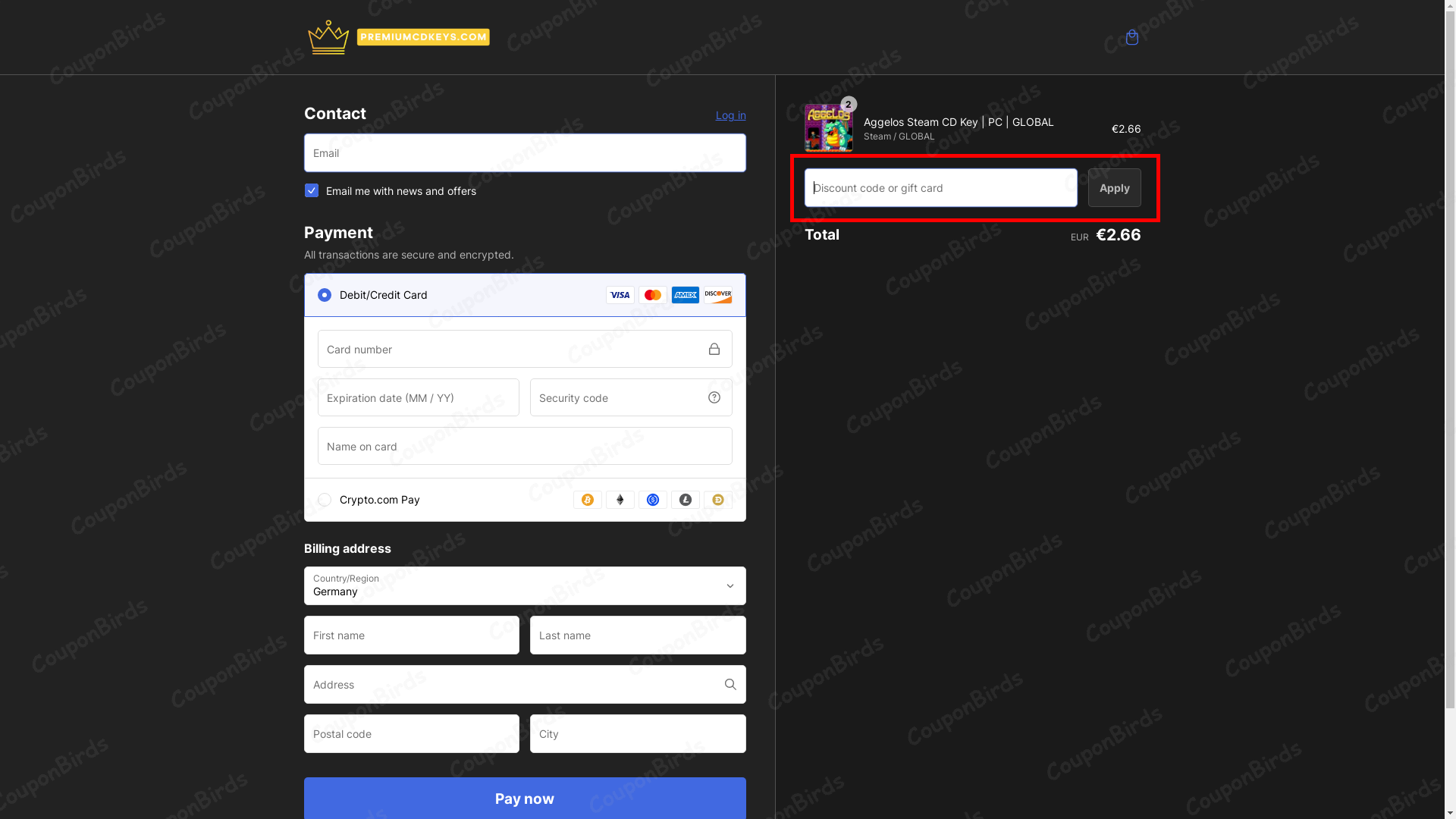The image size is (1456, 819).
Task: Open the shopping bag cart icon
Action: [x=1131, y=37]
